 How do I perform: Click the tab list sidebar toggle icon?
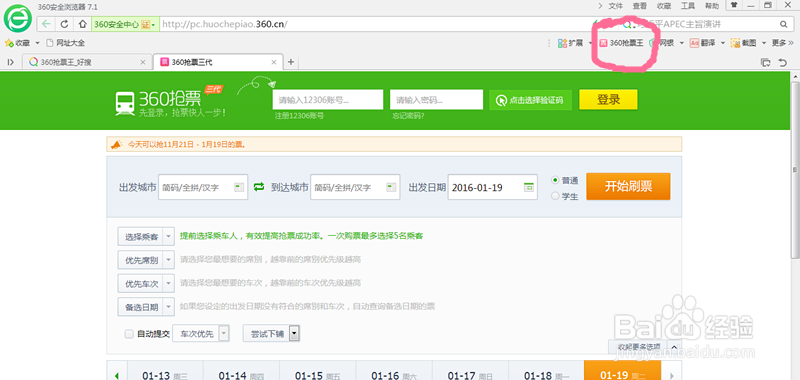[10, 62]
